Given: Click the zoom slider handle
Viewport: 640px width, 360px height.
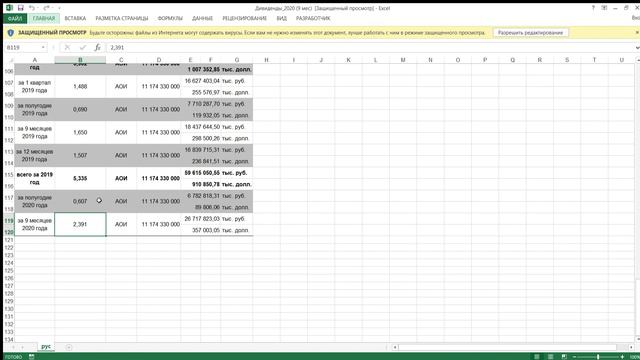Looking at the screenshot, I should [598, 357].
